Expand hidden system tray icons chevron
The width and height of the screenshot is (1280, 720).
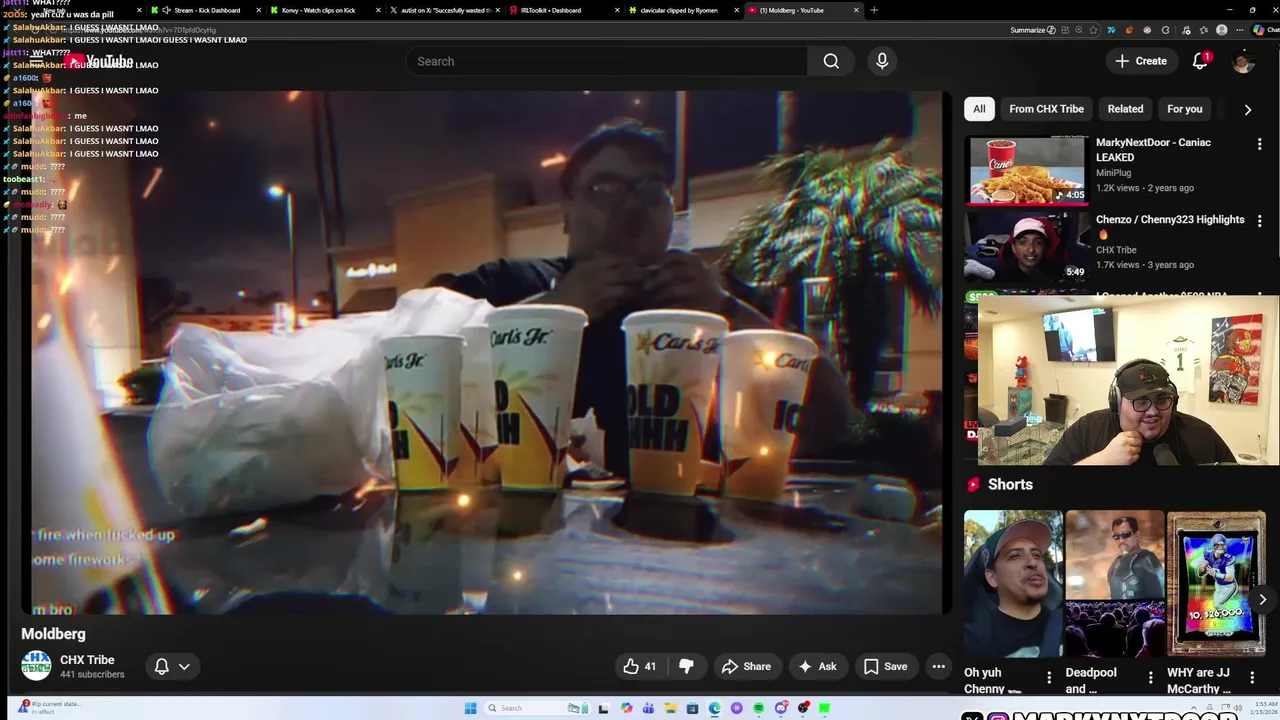click(x=1193, y=708)
